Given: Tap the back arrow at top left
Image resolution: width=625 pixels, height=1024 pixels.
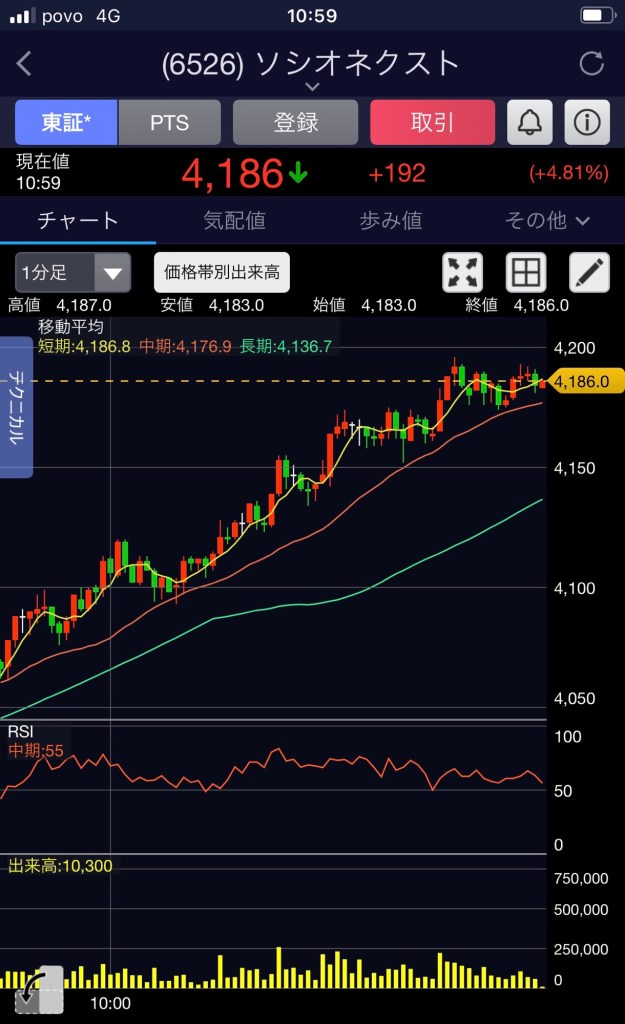Looking at the screenshot, I should click(x=25, y=65).
